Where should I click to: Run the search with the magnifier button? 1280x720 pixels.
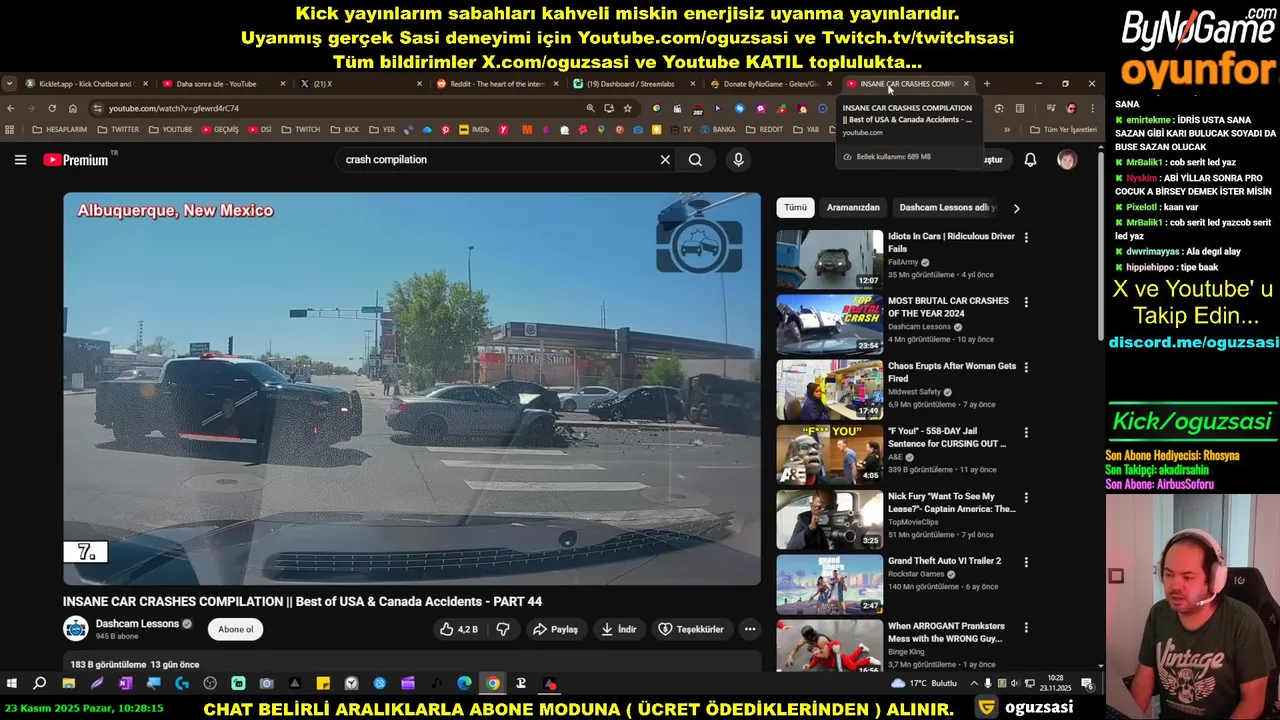click(695, 160)
